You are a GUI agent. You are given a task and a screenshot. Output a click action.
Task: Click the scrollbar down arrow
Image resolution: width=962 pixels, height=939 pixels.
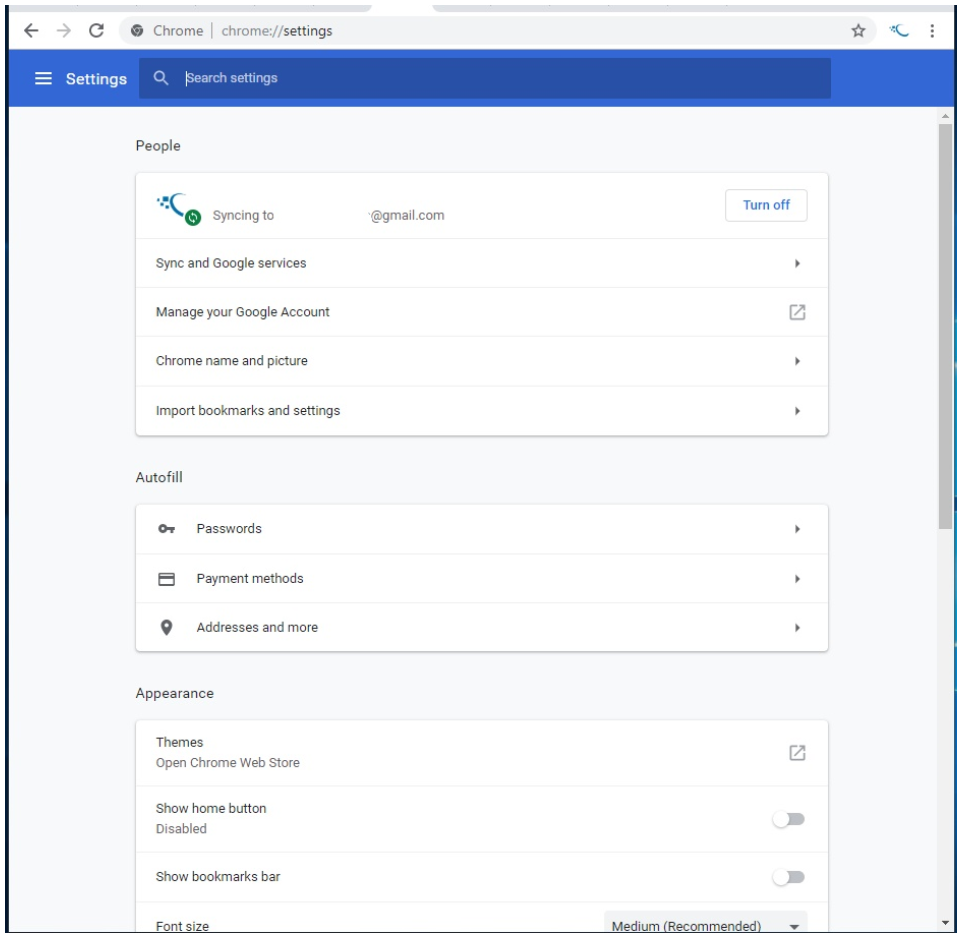(945, 922)
